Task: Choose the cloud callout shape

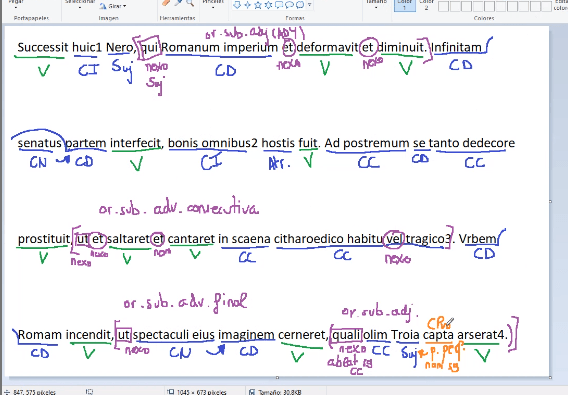Action: point(300,5)
